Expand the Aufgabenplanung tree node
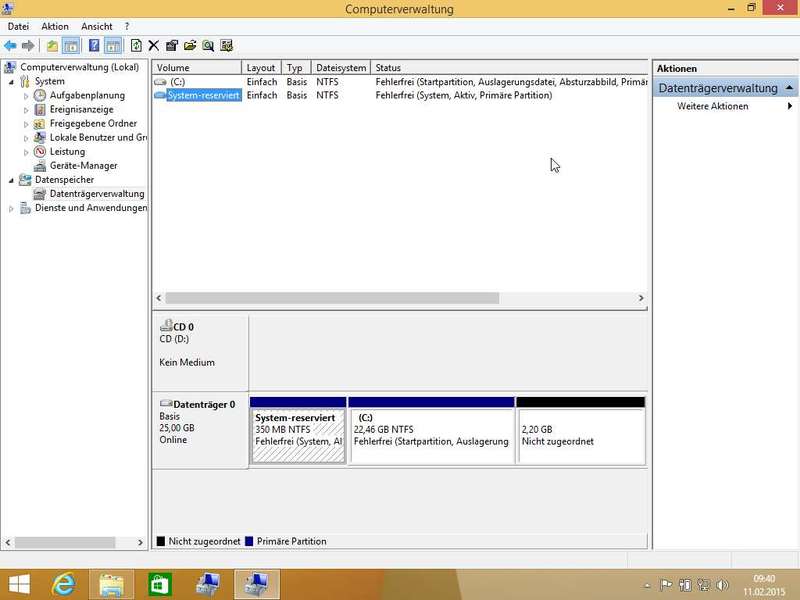The width and height of the screenshot is (800, 600). [x=26, y=96]
